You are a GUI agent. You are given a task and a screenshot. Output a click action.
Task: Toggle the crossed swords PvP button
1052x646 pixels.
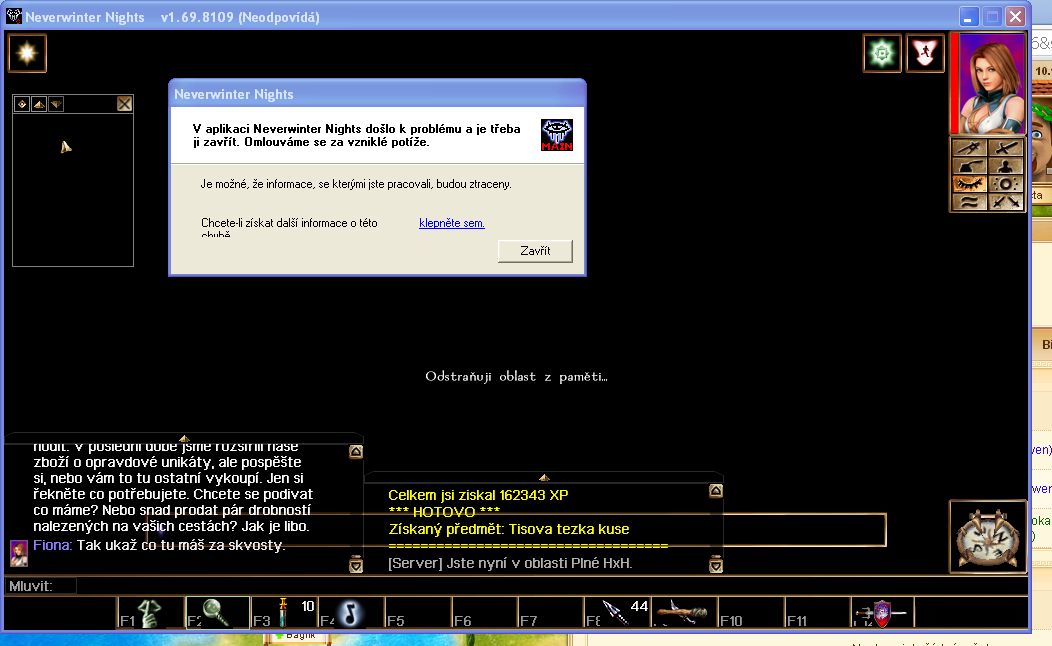[x=1006, y=202]
